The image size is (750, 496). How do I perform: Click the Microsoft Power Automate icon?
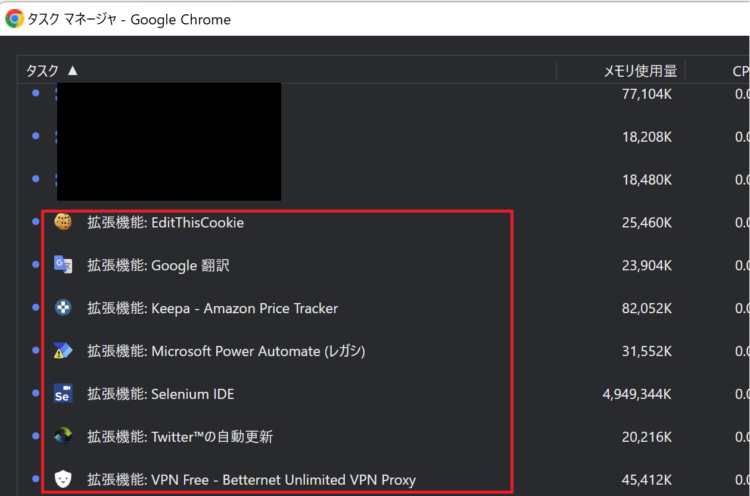pos(63,351)
